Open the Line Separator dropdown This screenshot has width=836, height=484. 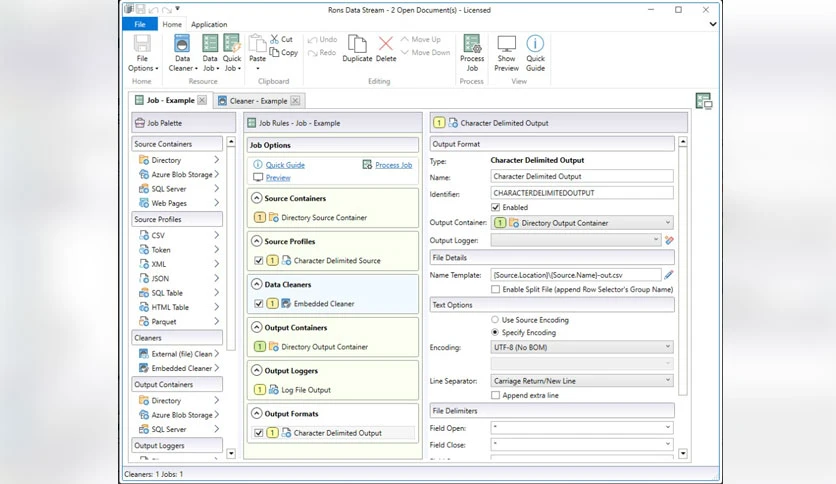[582, 381]
